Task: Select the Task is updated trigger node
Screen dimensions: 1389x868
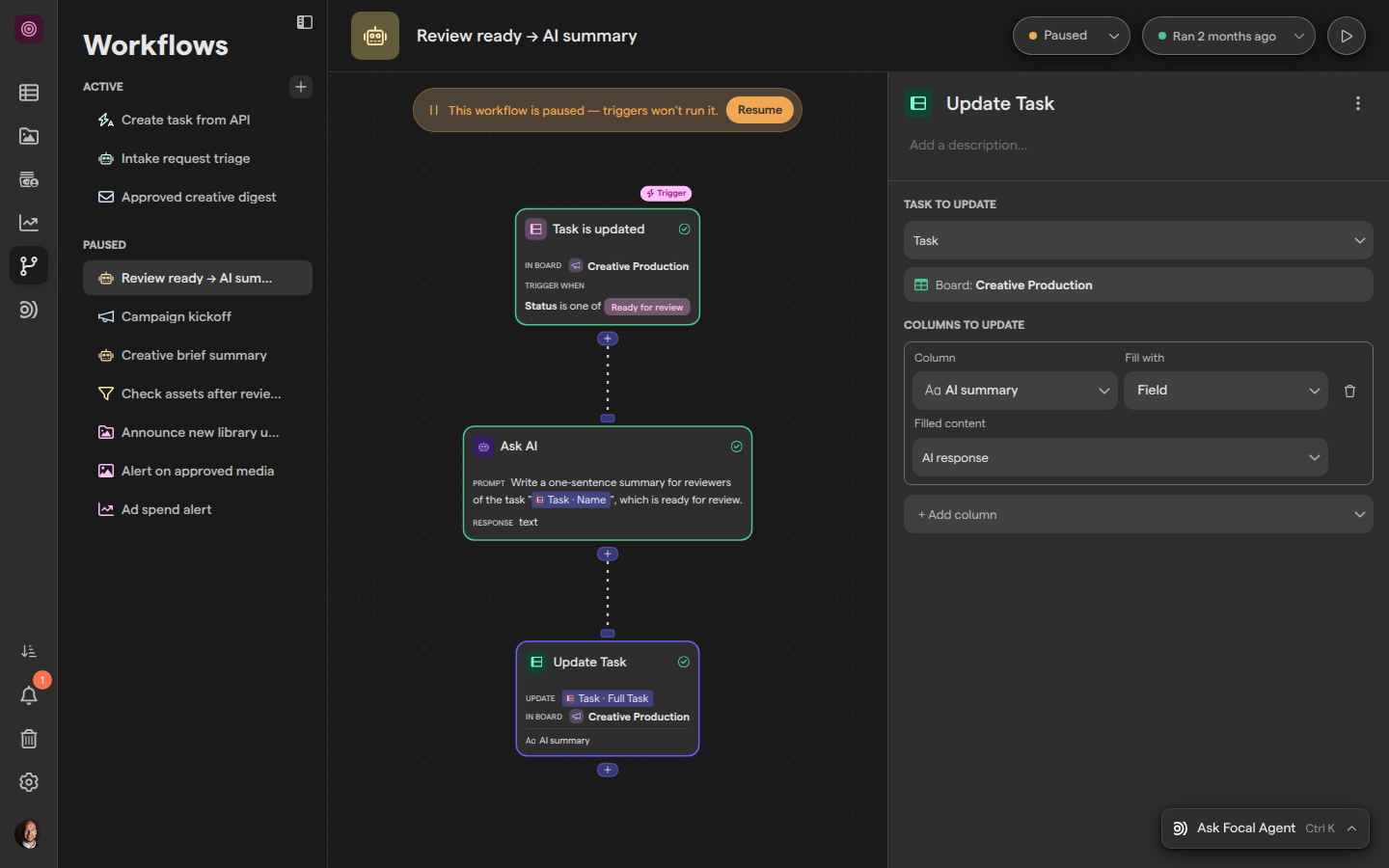Action: (x=608, y=267)
